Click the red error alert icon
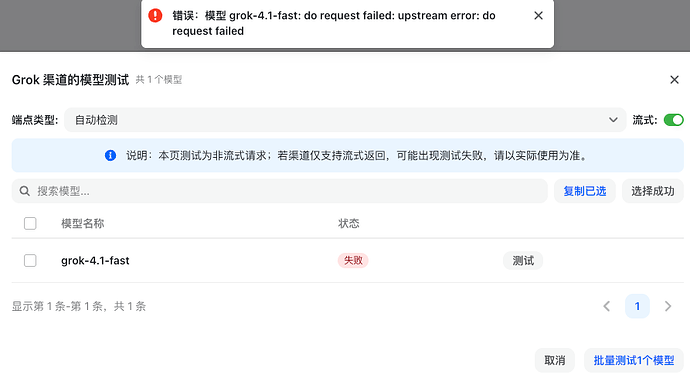 pos(155,15)
